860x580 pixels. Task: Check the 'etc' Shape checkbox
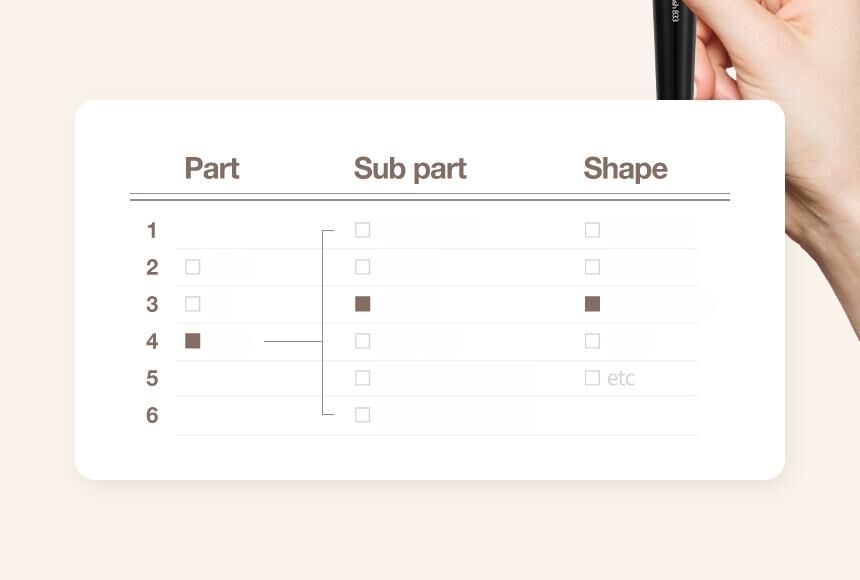592,378
